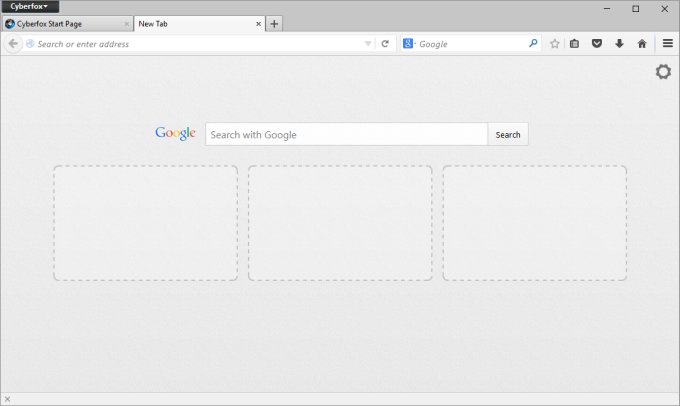Maximize the Cyberfox window
Viewport: 680px width, 406px height.
point(636,8)
